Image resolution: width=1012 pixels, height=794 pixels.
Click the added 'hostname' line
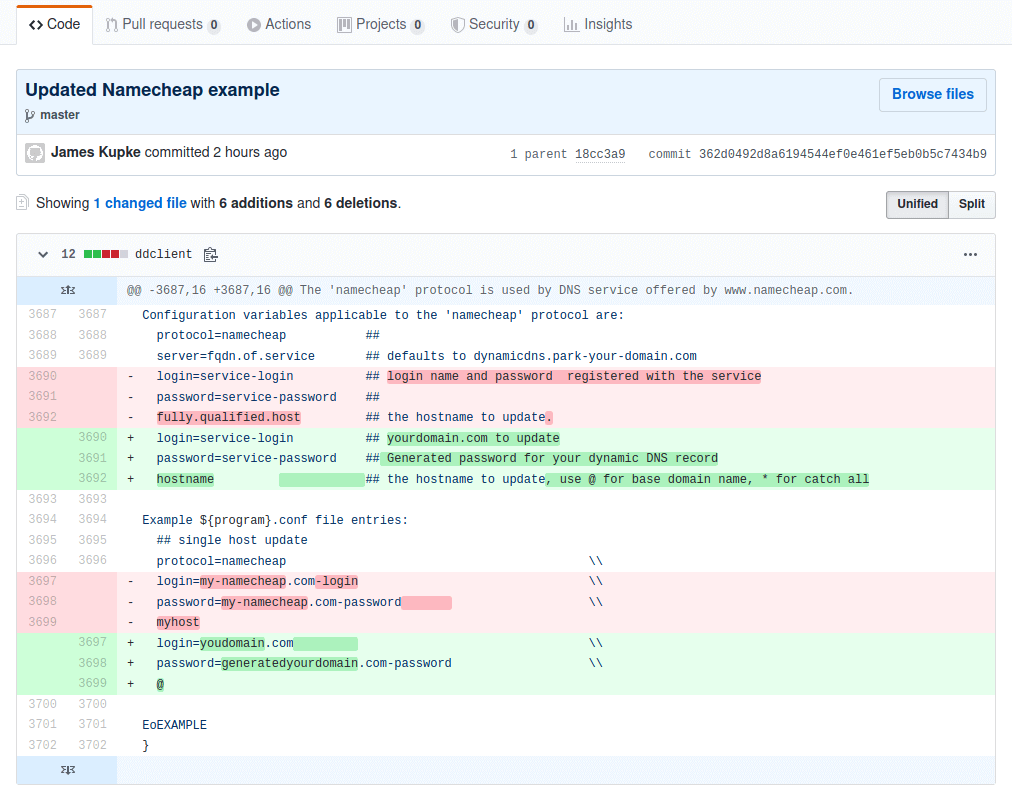(x=556, y=479)
